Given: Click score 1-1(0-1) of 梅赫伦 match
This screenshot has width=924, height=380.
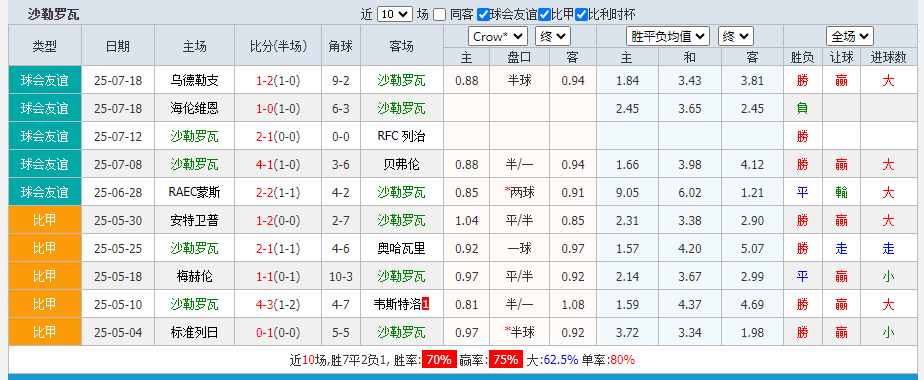Looking at the screenshot, I should point(278,276).
